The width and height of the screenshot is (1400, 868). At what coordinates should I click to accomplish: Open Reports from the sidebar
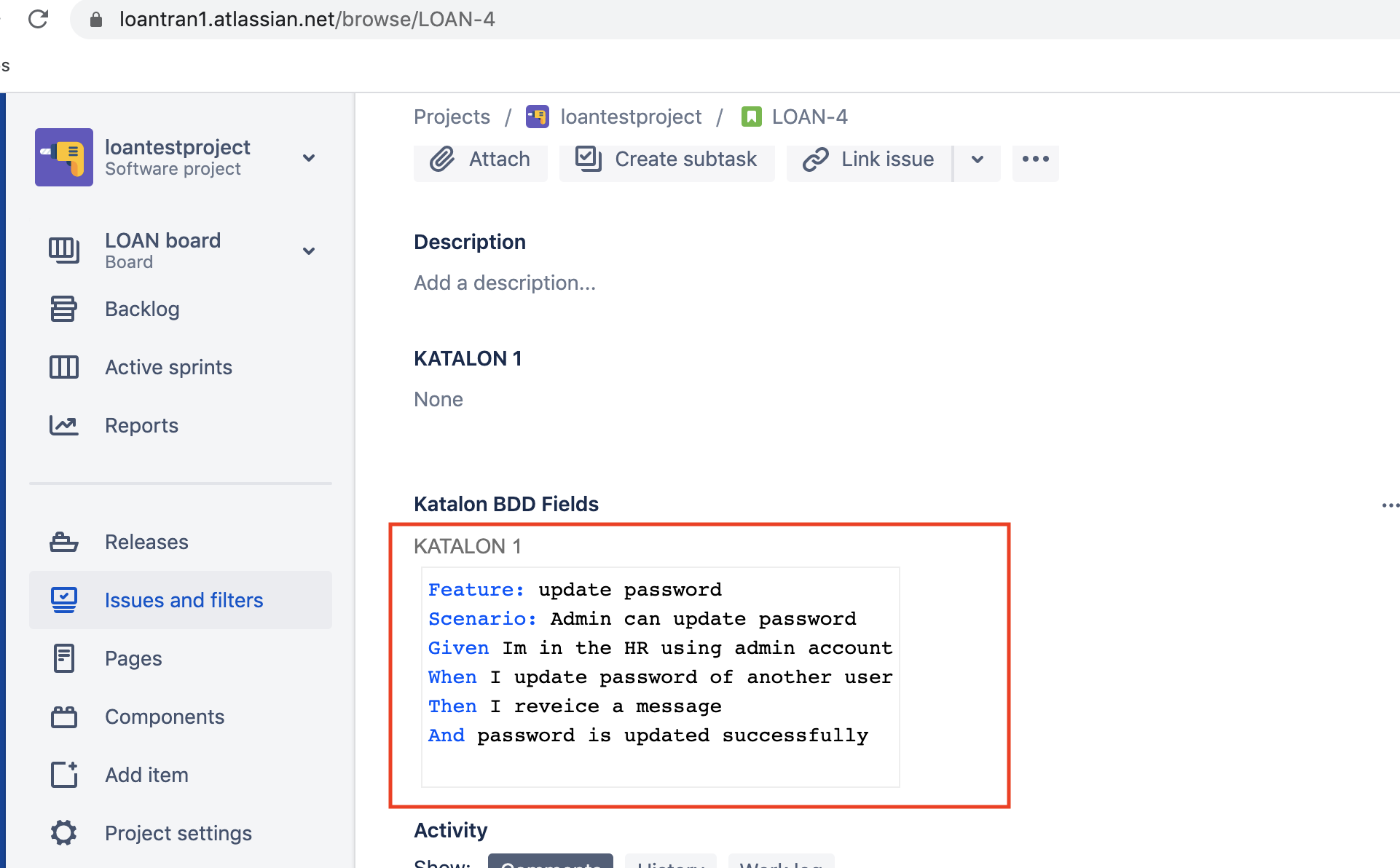pos(141,425)
